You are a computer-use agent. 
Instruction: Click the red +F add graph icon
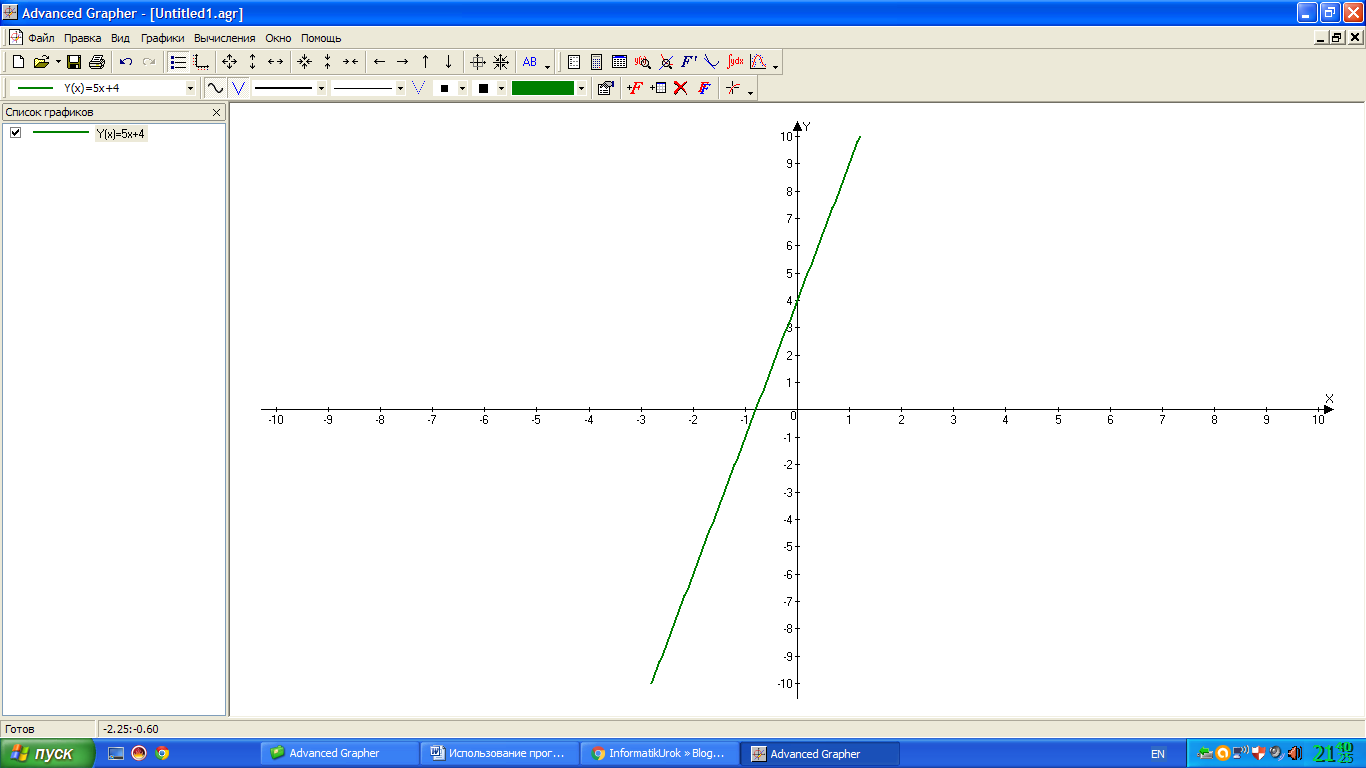635,88
